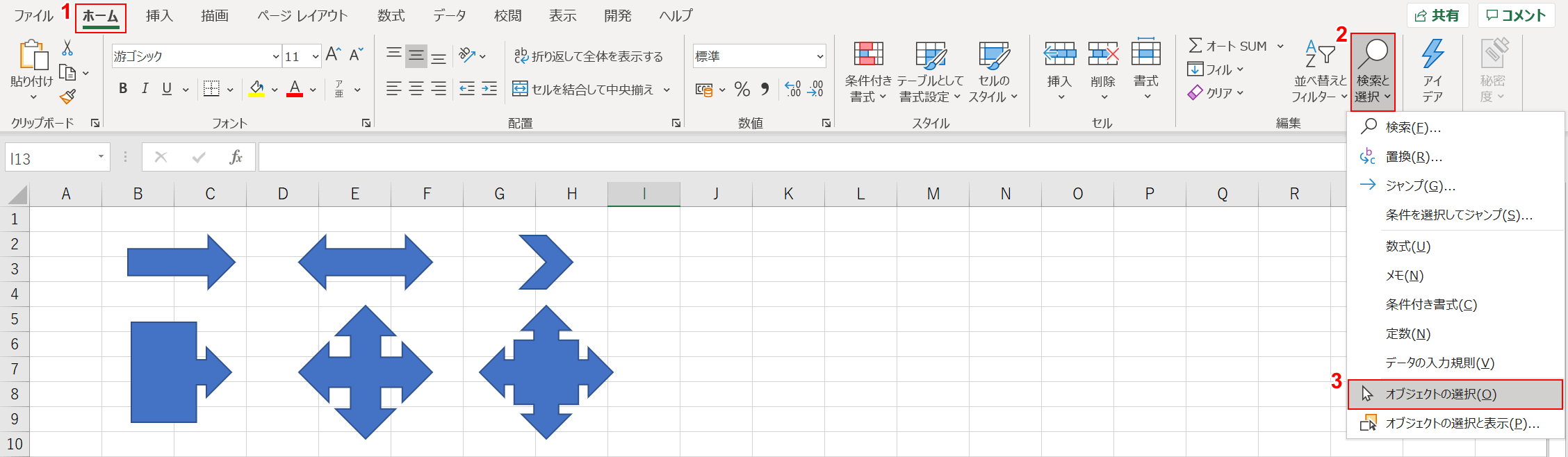Choose Go To (ジャンプ) menu item

(1455, 185)
